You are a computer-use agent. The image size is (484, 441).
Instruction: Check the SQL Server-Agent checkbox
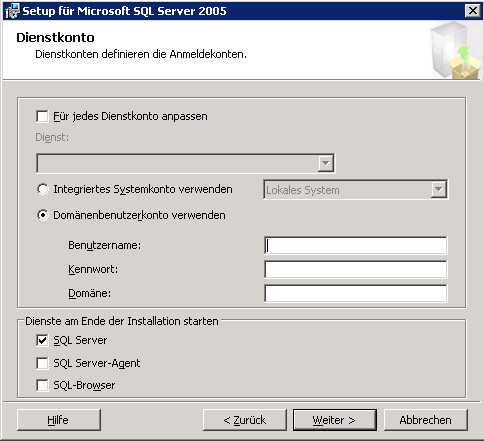click(x=42, y=363)
